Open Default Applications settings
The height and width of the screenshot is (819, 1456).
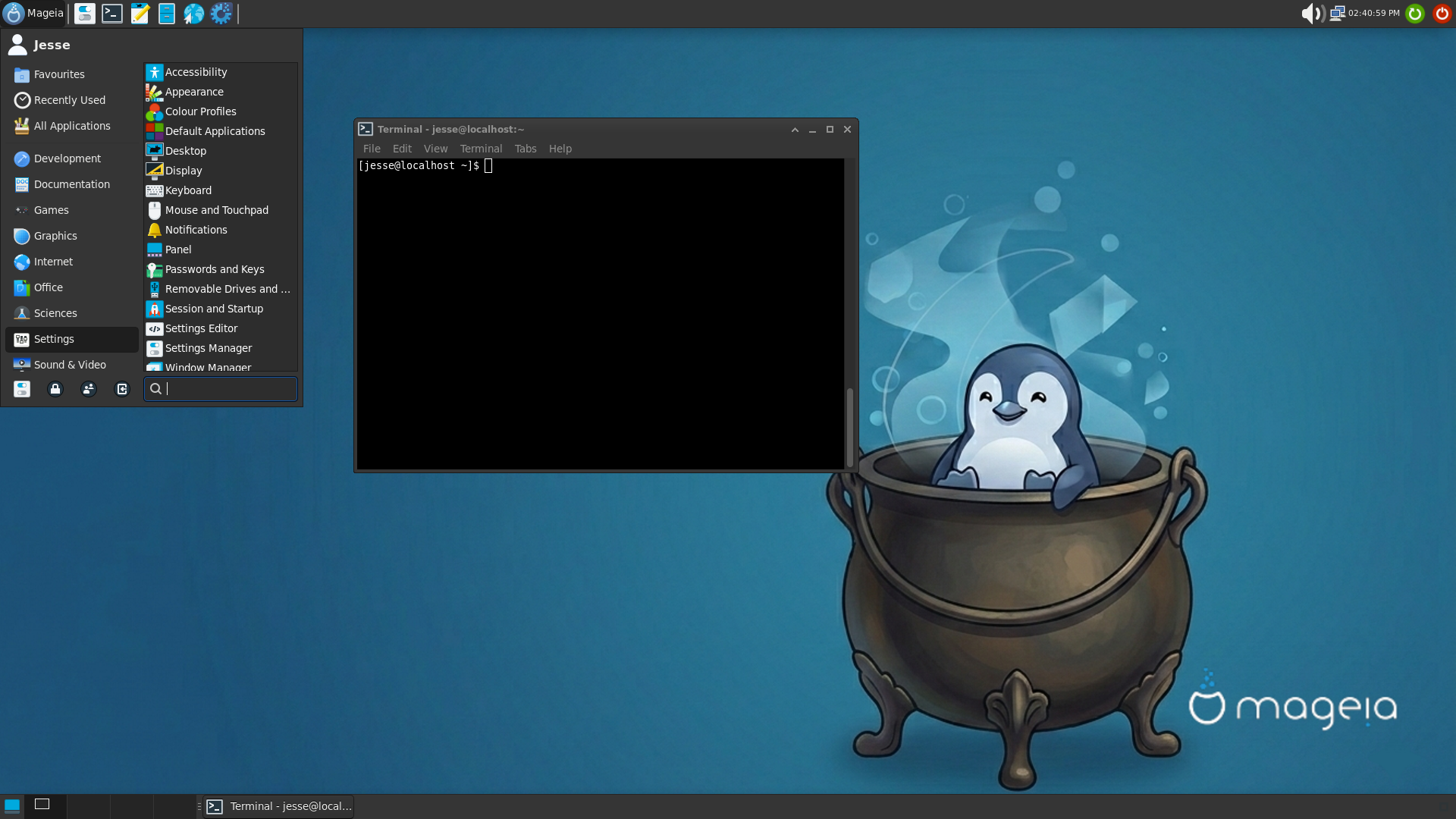point(221,131)
